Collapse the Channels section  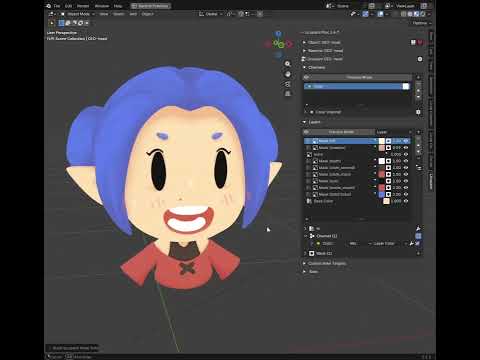[x=314, y=67]
